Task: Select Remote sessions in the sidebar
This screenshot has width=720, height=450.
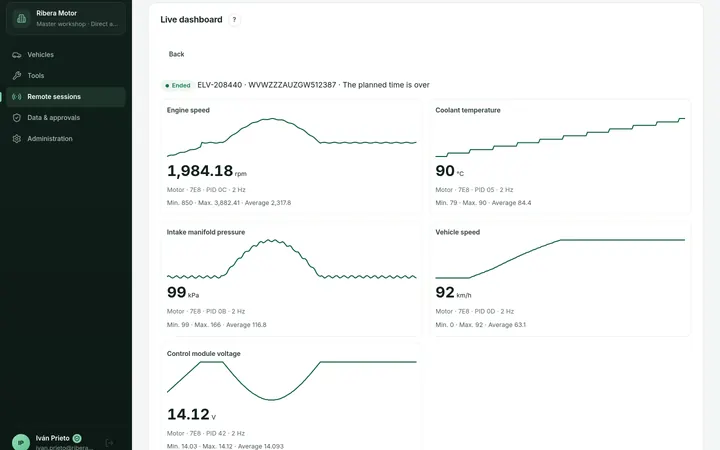Action: (66, 97)
